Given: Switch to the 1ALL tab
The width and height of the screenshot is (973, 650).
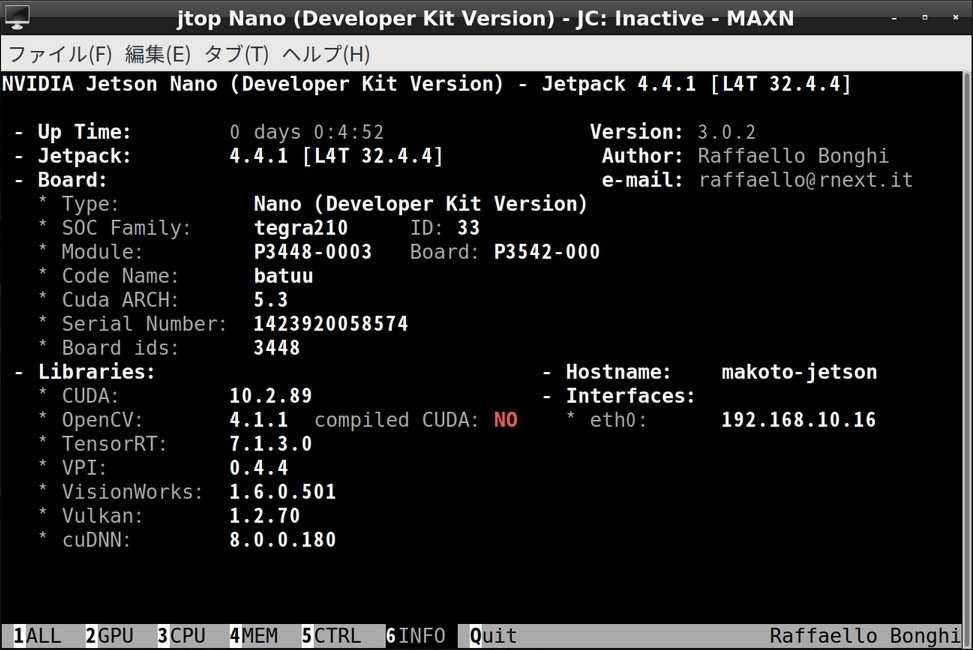Looking at the screenshot, I should (37, 636).
